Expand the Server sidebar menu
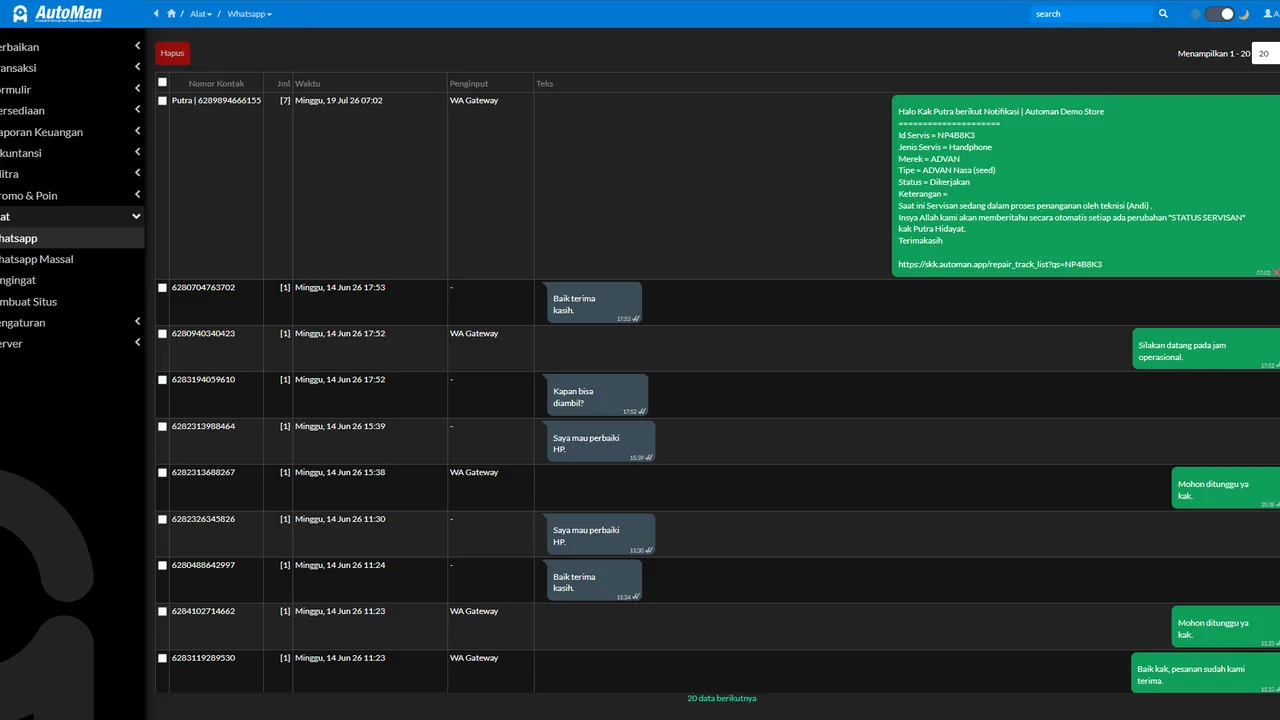 point(72,344)
